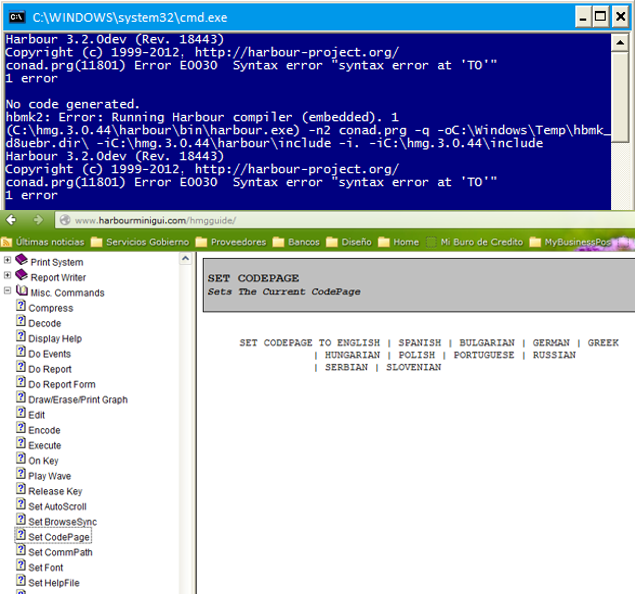Click the cmd window vertical scrollbar thumb
635x594 pixels.
[620, 97]
